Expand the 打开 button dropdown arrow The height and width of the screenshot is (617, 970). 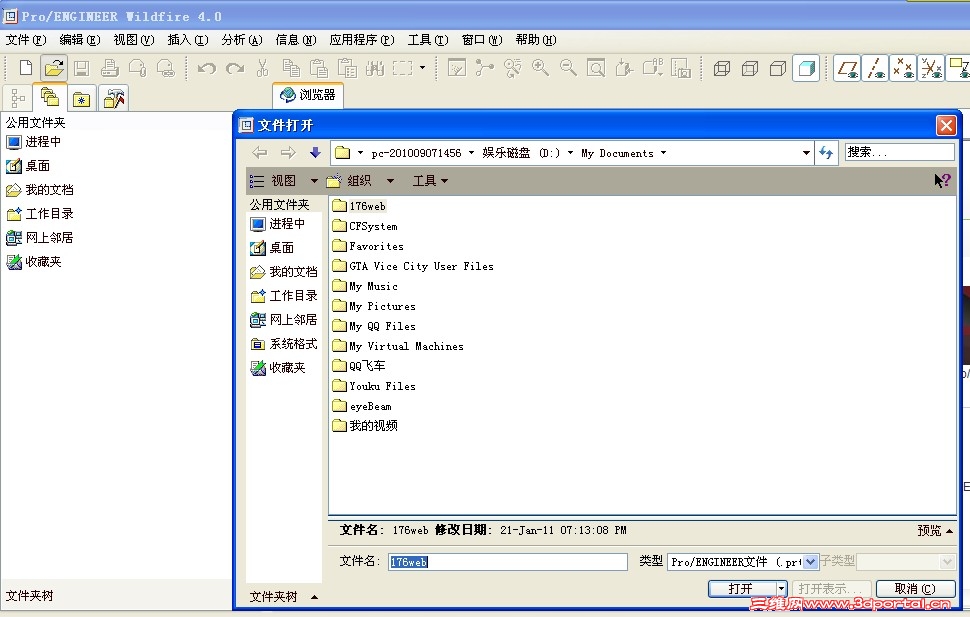pyautogui.click(x=781, y=589)
